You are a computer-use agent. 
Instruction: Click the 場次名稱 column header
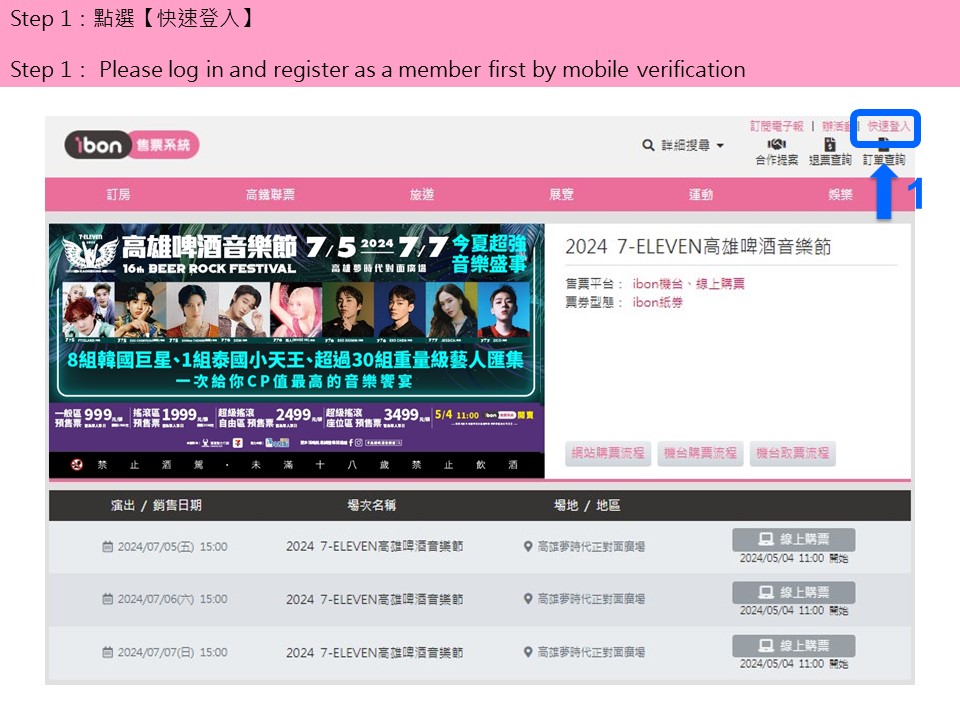coord(372,505)
